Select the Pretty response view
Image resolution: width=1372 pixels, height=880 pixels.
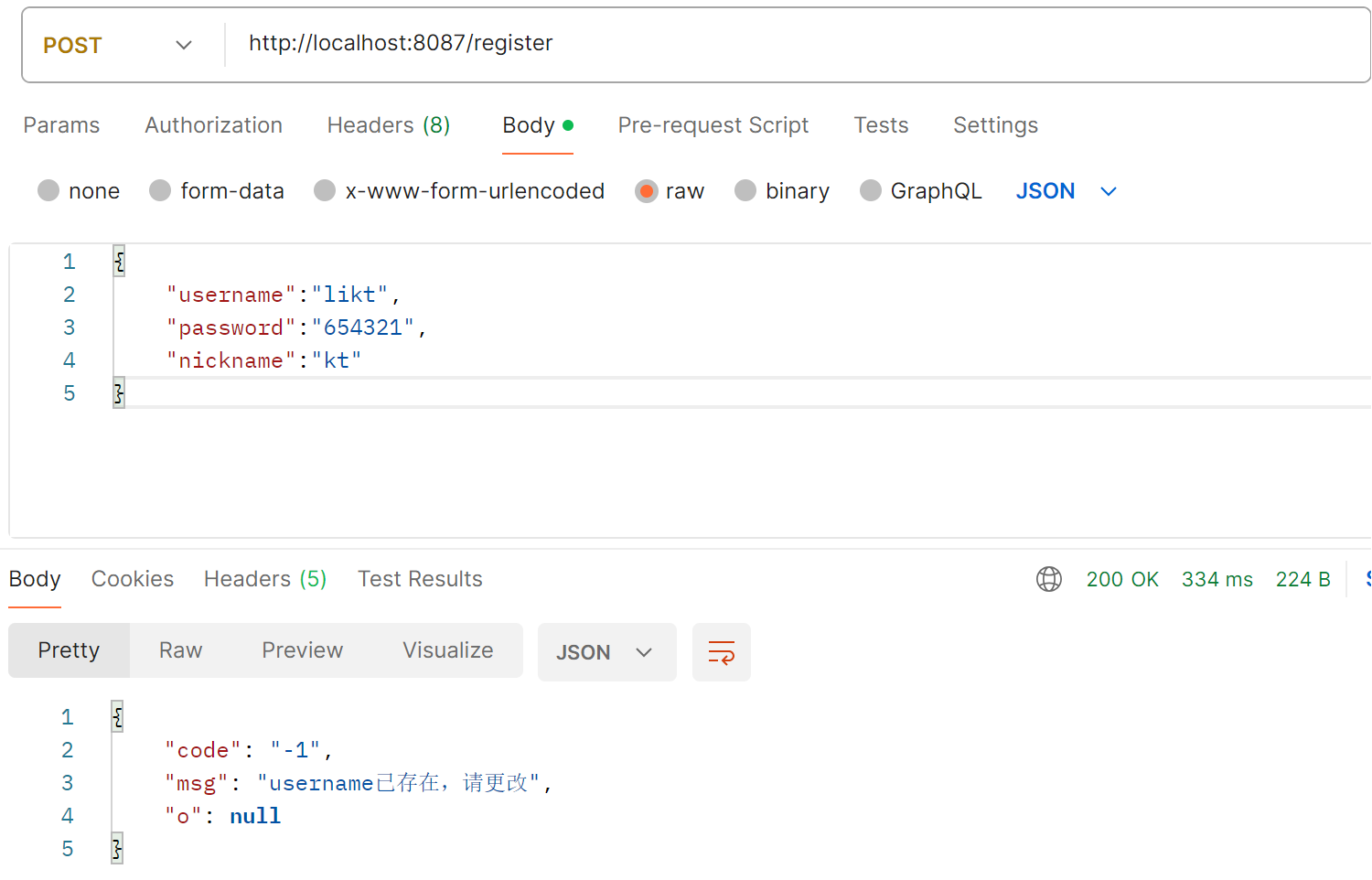(69, 650)
